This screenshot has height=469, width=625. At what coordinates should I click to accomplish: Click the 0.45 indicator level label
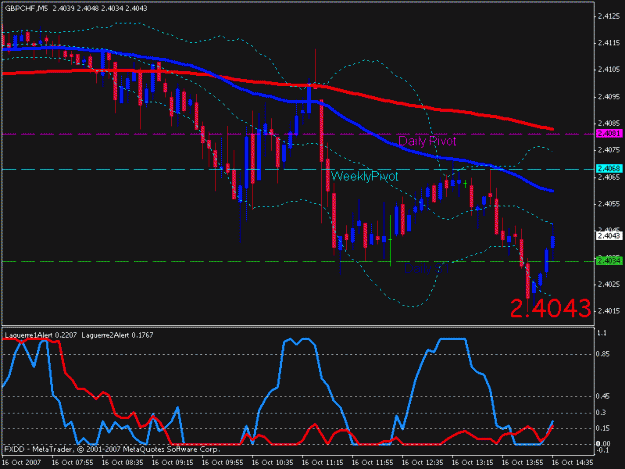(x=603, y=396)
